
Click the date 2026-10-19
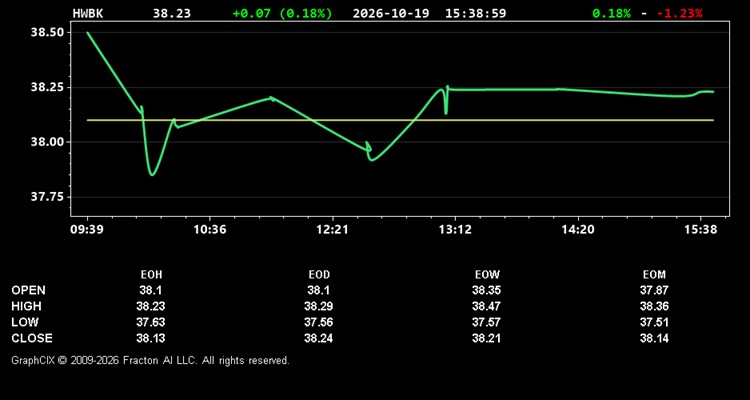pos(392,13)
